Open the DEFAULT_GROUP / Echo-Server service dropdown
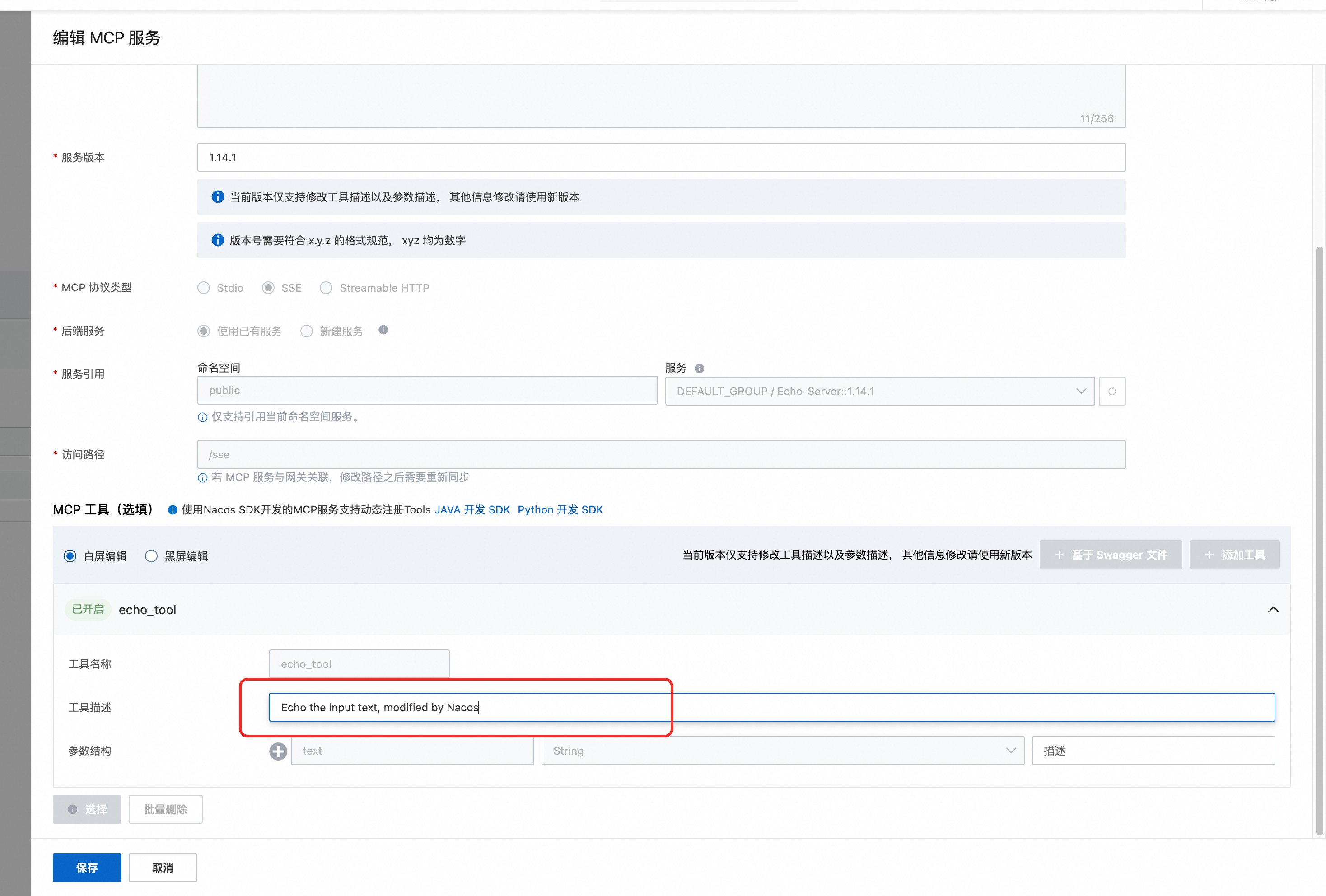The width and height of the screenshot is (1326, 896). click(879, 391)
